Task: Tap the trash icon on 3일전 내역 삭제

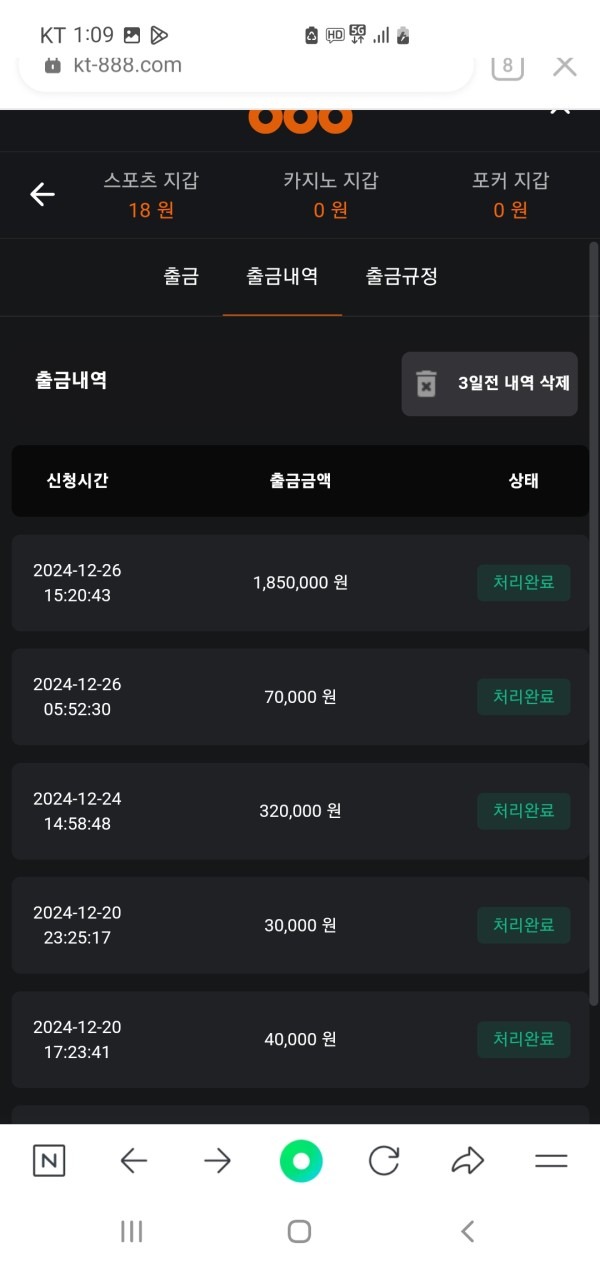Action: pos(427,384)
